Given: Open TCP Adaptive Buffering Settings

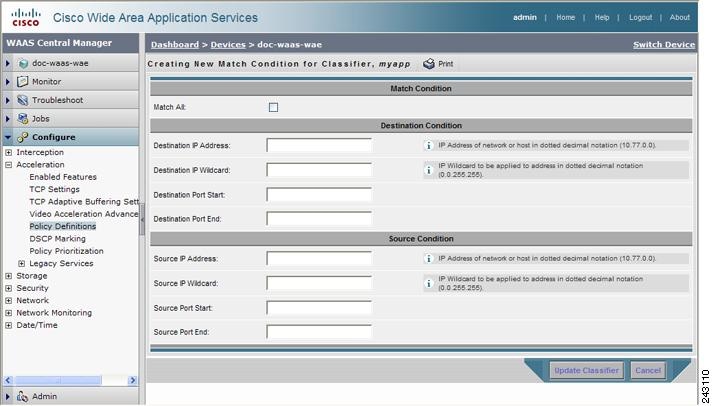Looking at the screenshot, I should 84,202.
